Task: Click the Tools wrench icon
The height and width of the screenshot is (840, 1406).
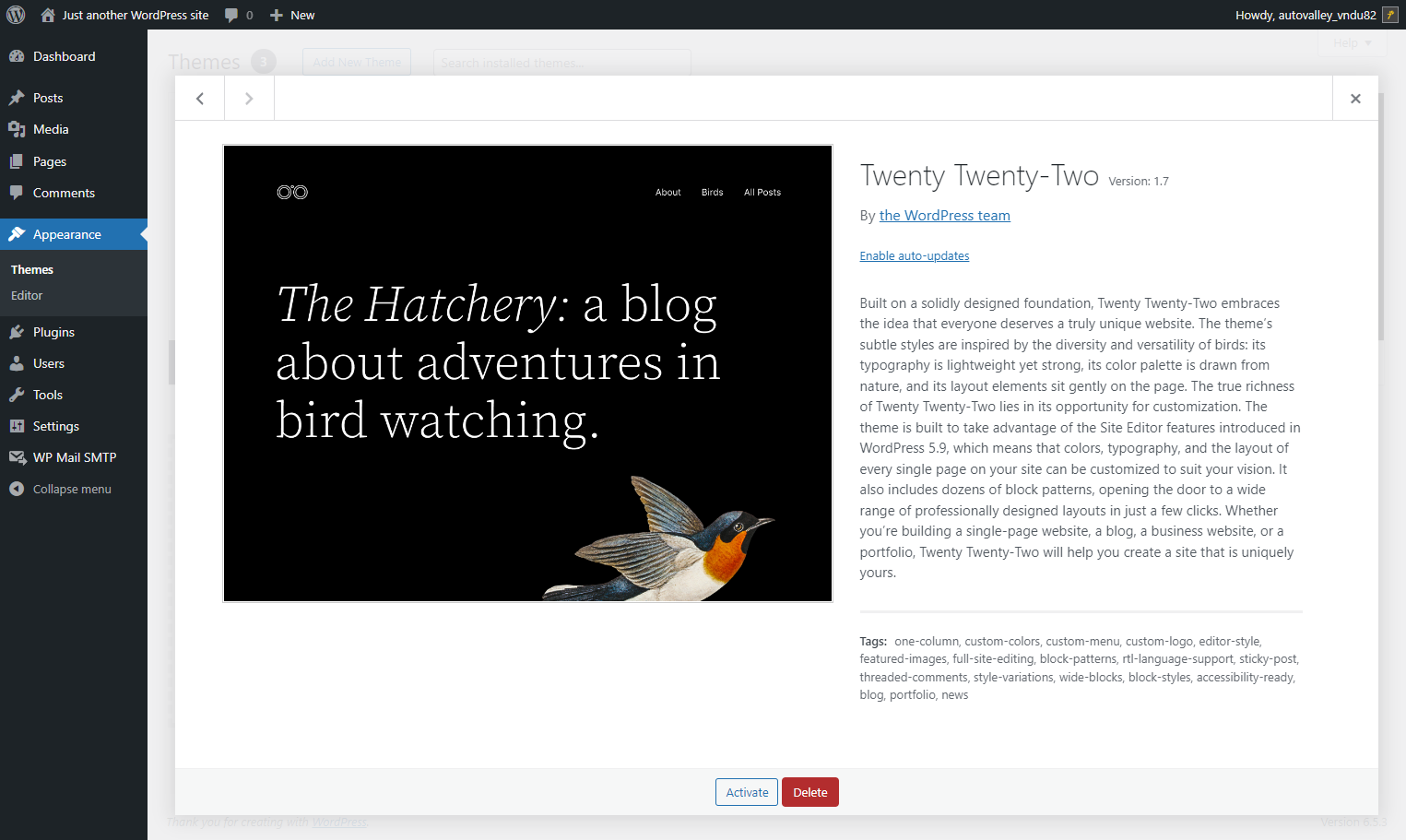Action: coord(17,395)
